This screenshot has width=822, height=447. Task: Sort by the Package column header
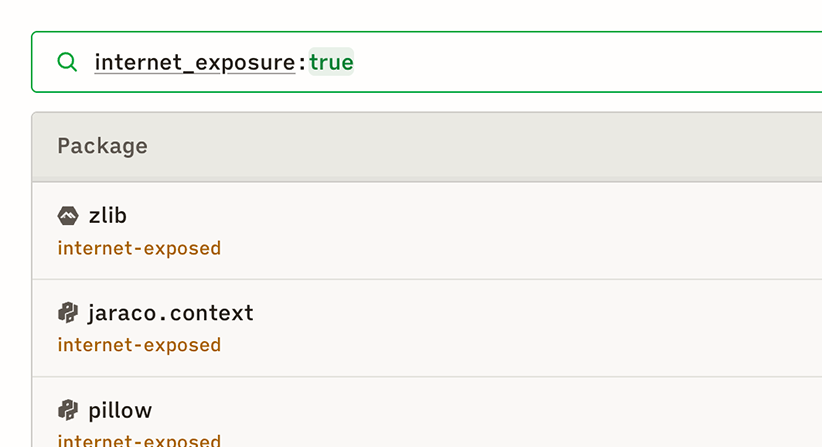tap(102, 146)
